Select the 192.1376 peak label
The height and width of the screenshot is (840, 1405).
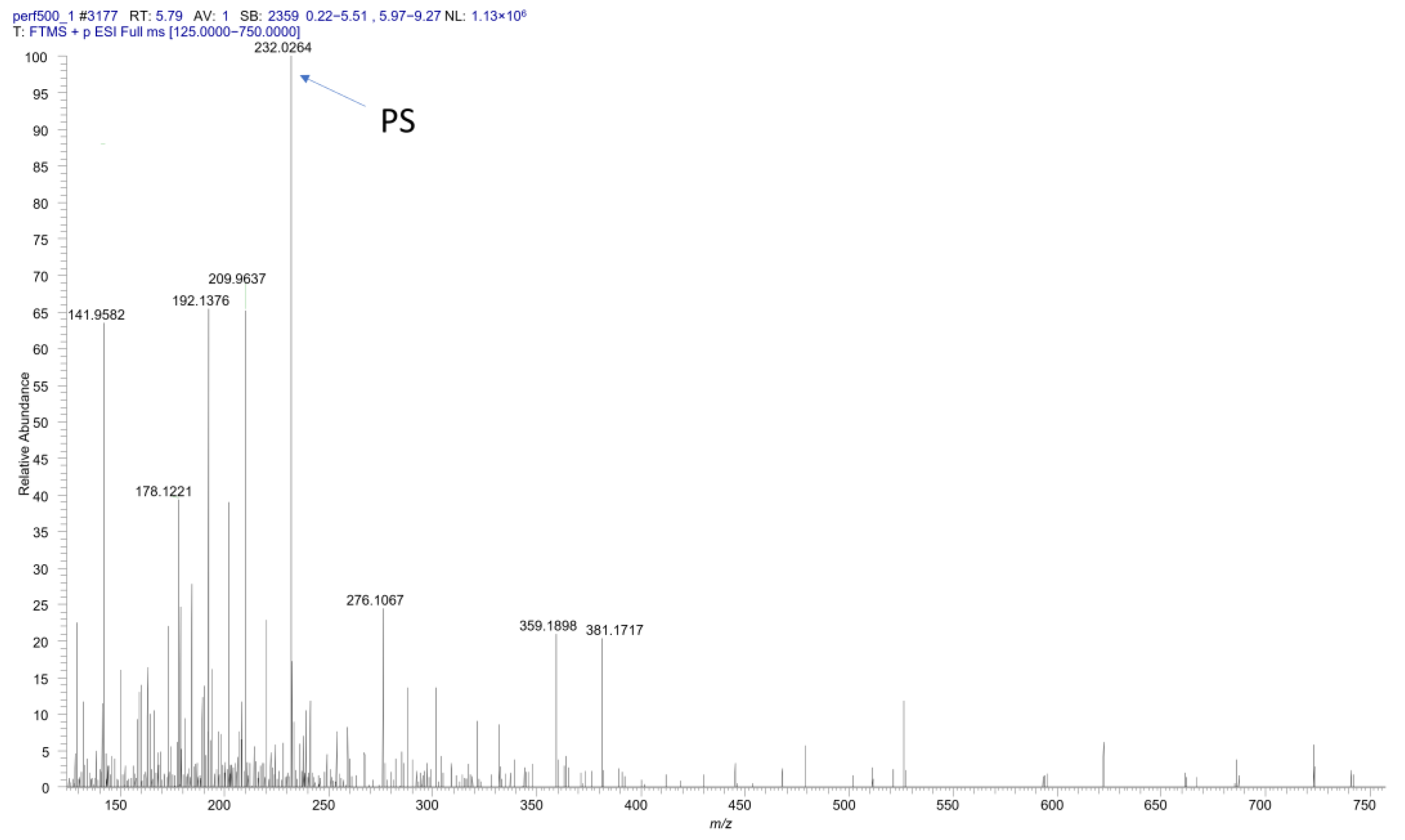click(201, 301)
